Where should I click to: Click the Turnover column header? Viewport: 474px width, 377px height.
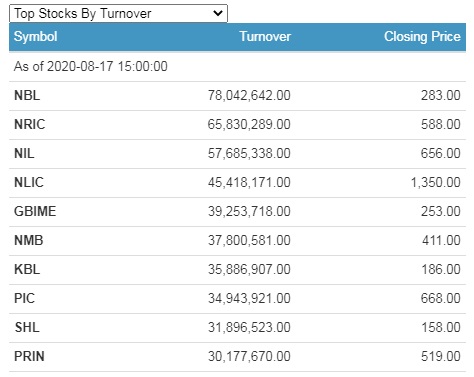pos(265,37)
